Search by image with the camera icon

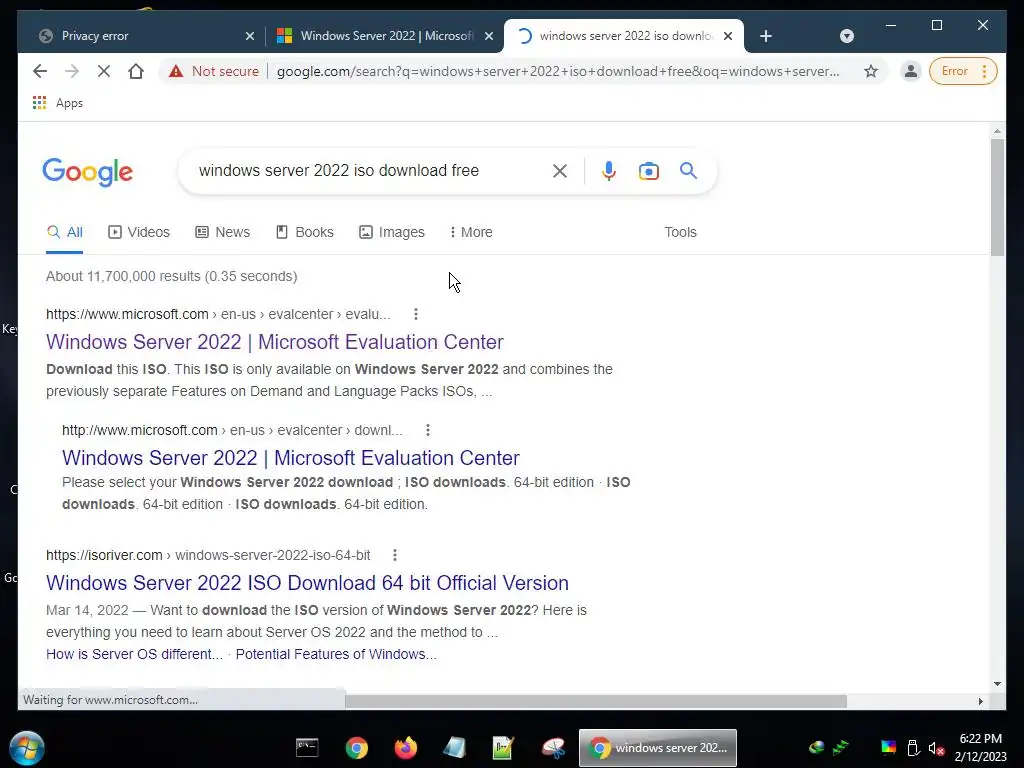(648, 171)
